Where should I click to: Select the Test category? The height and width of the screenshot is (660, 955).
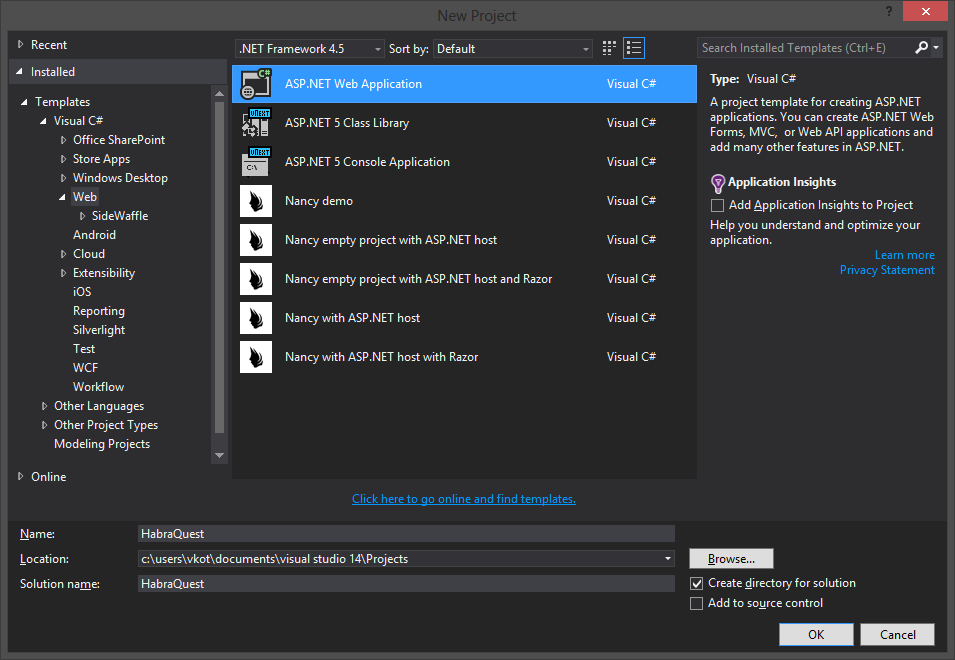coord(84,349)
